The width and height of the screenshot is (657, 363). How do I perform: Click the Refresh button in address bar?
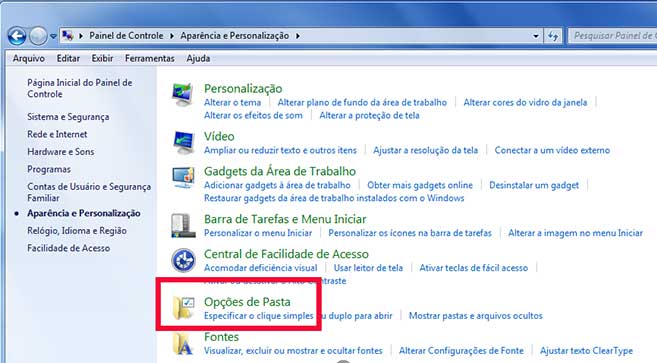tap(553, 36)
